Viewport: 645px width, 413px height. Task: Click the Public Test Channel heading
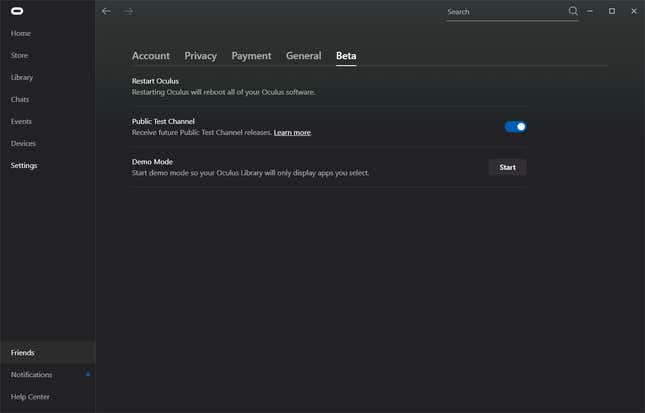coord(163,121)
